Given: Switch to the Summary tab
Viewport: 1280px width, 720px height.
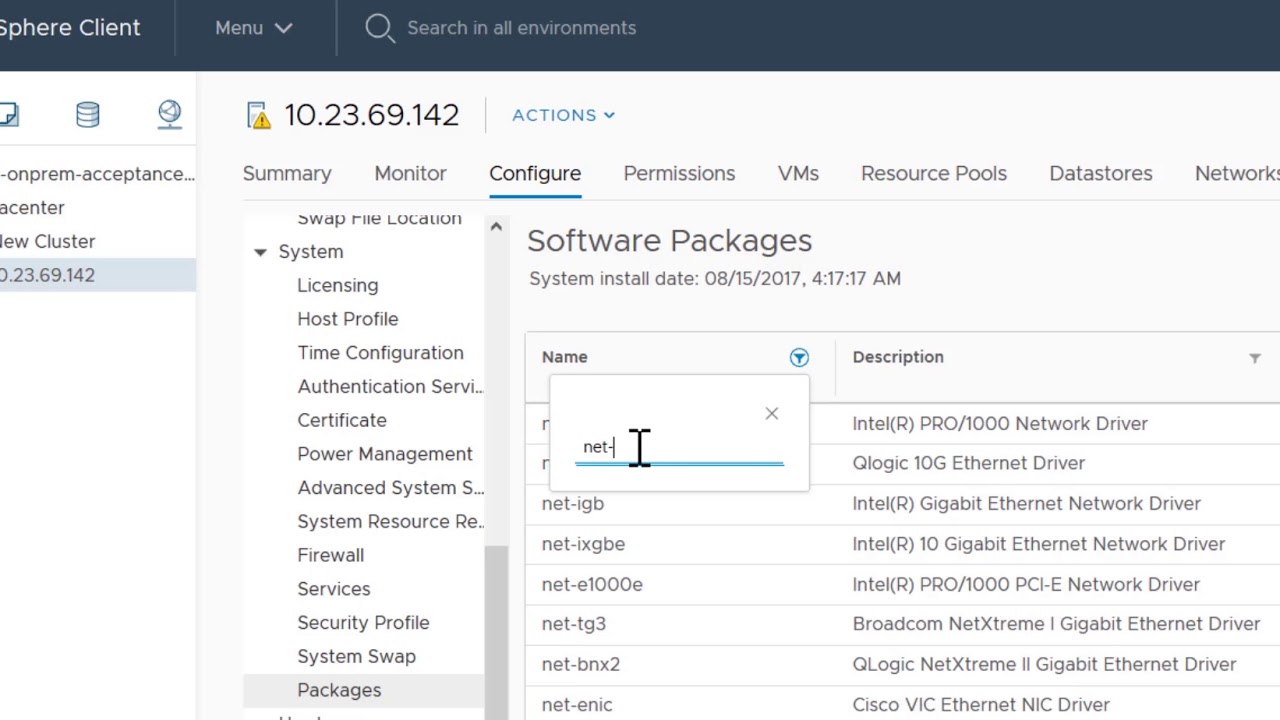Looking at the screenshot, I should click(x=287, y=174).
